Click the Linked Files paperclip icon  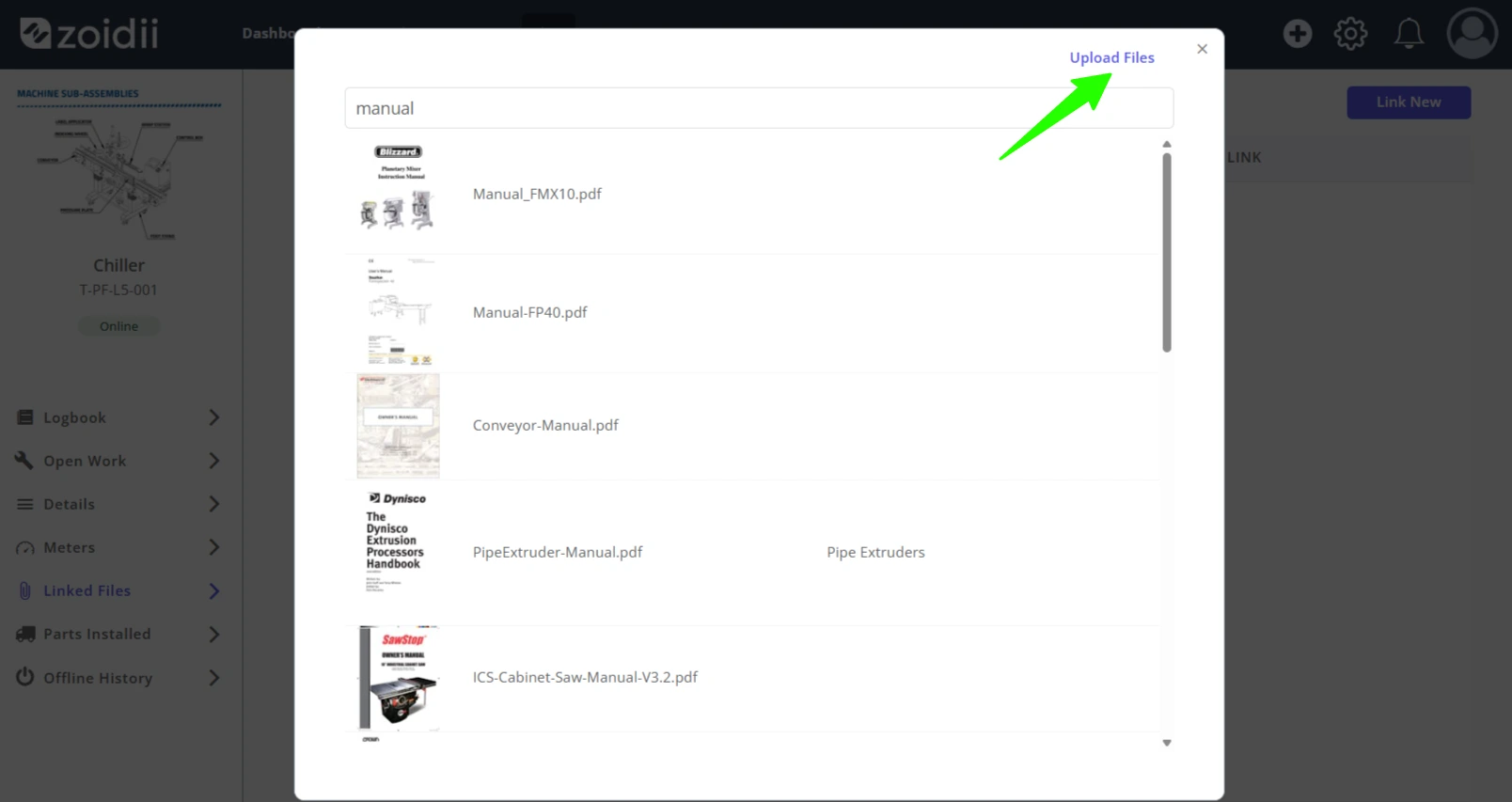[25, 590]
